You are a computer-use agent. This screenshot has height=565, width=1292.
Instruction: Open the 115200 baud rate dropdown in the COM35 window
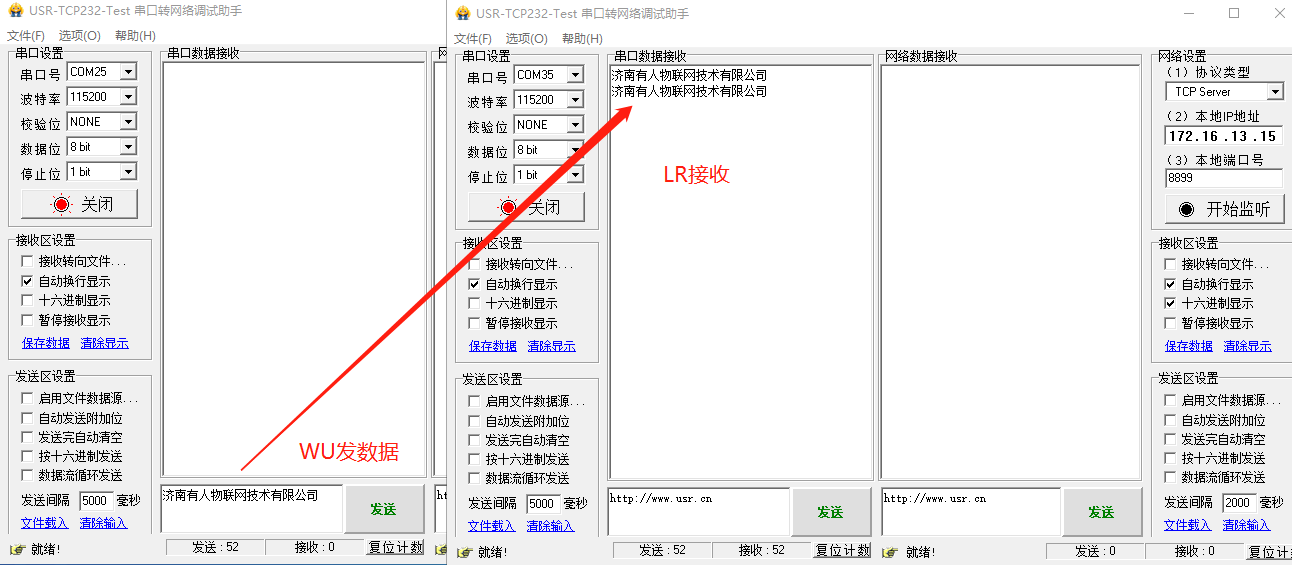575,100
